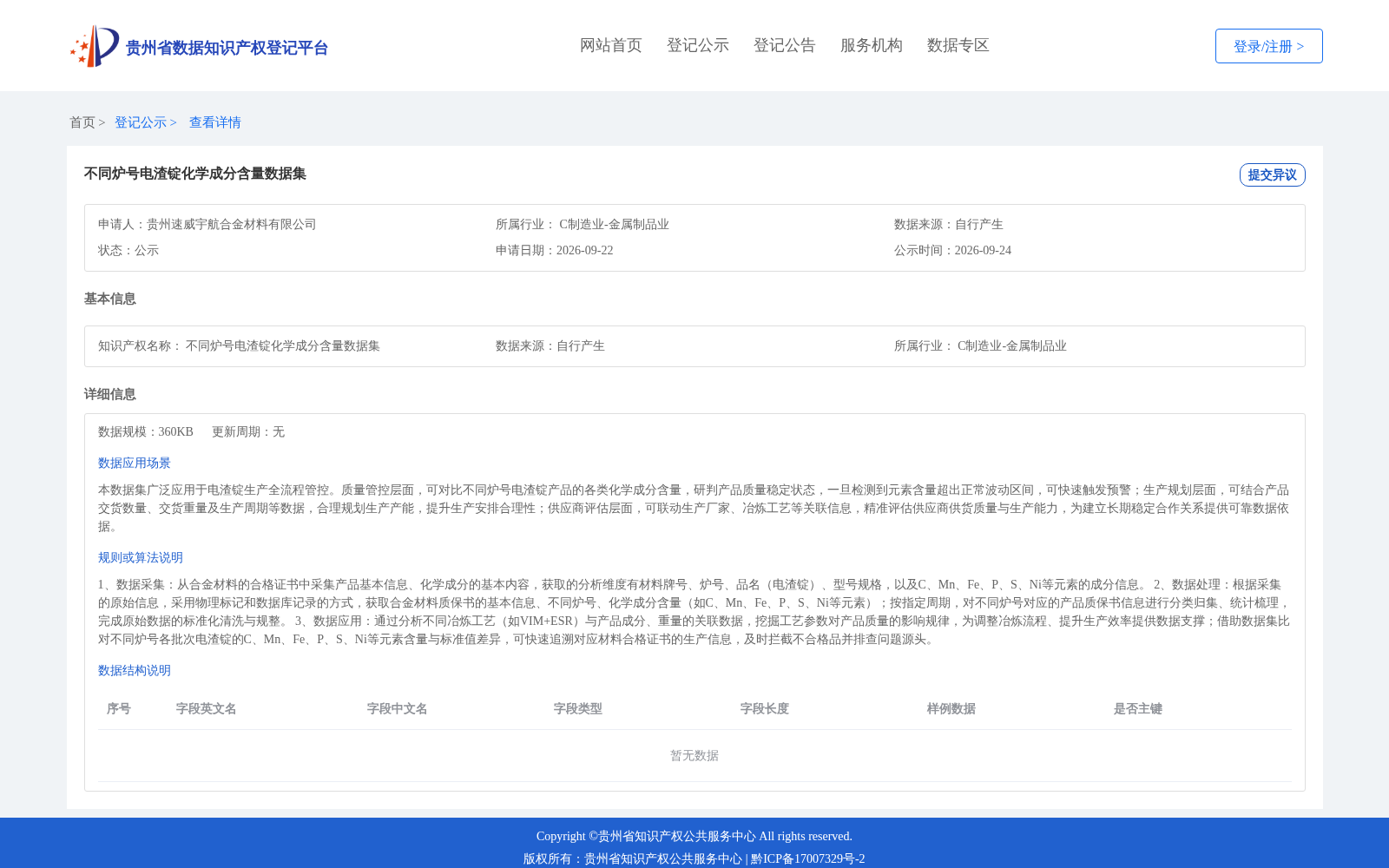Go to 登记公示 in top navigation
The height and width of the screenshot is (868, 1389).
(x=698, y=45)
